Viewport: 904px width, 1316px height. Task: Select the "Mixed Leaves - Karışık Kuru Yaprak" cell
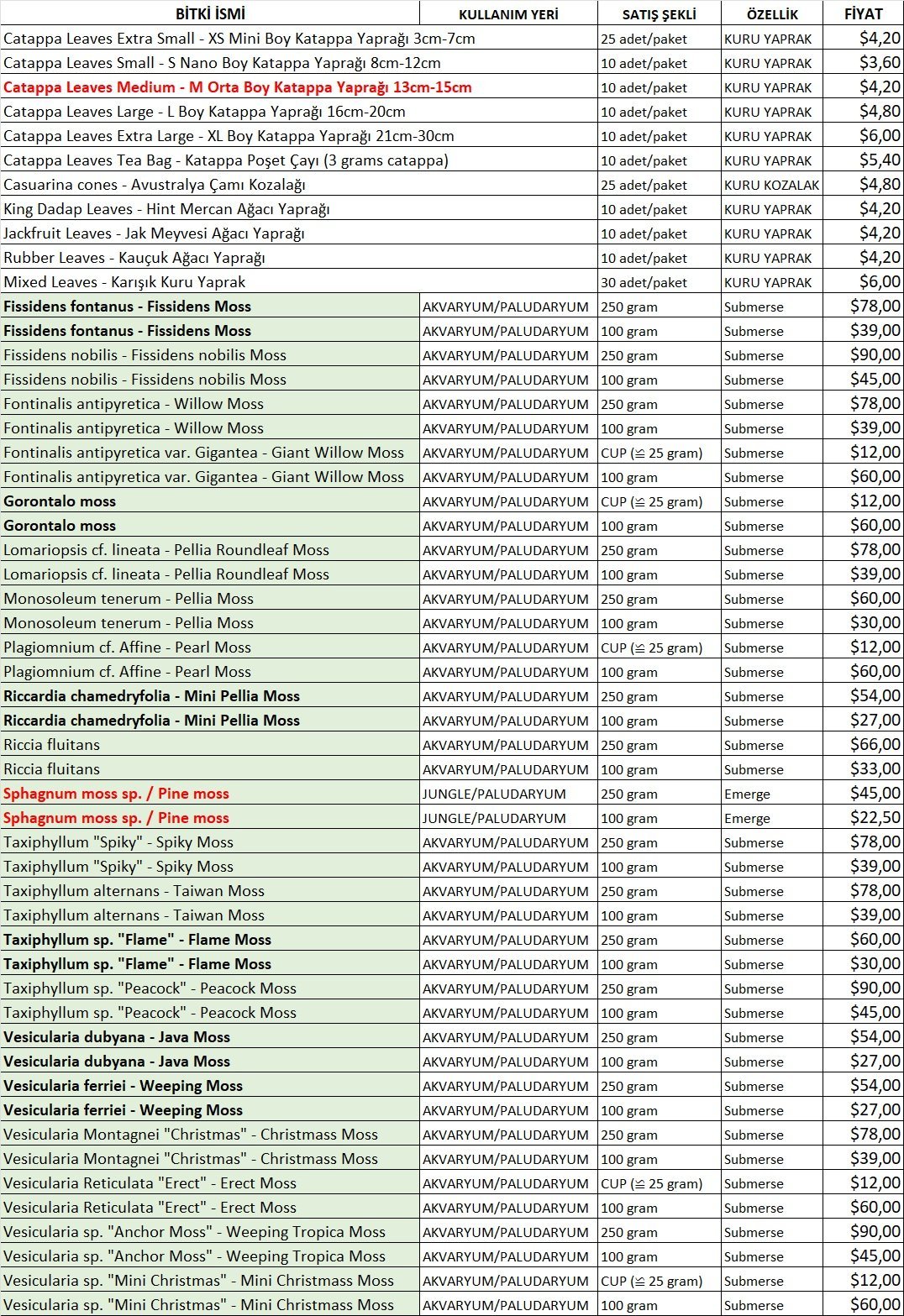point(124,282)
